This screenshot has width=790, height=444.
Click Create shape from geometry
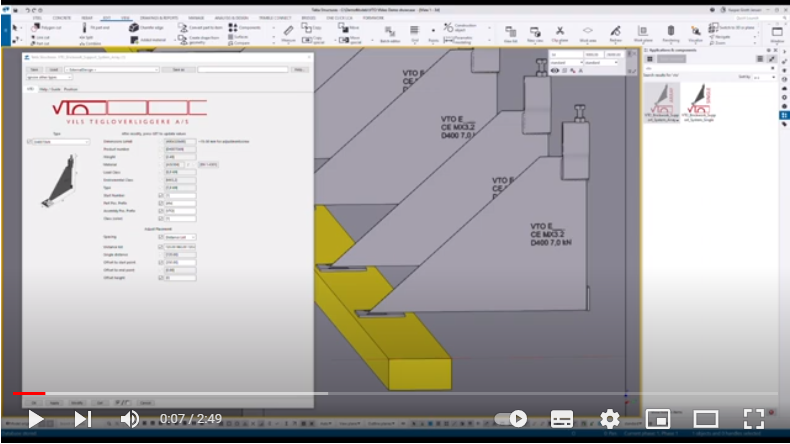tap(199, 40)
